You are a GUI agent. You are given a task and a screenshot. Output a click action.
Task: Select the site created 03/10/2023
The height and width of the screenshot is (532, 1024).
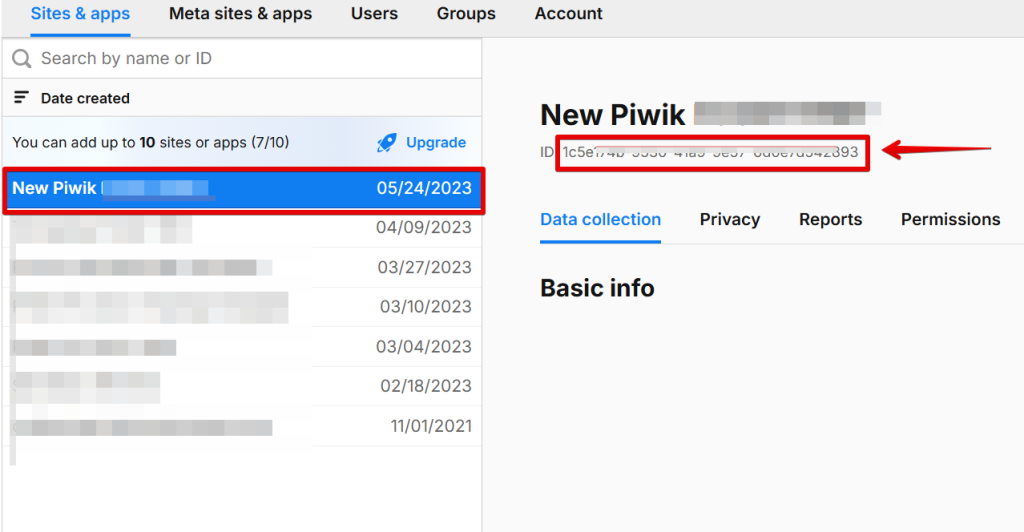[x=242, y=307]
